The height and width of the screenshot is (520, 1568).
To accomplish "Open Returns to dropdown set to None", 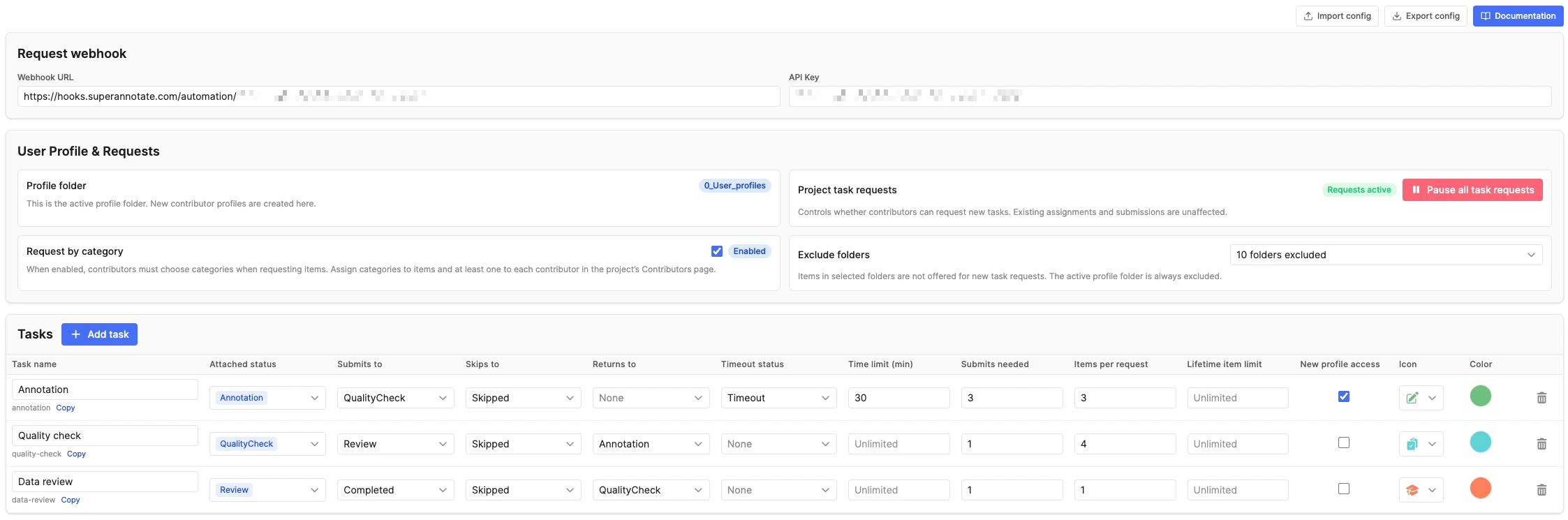I will (651, 398).
